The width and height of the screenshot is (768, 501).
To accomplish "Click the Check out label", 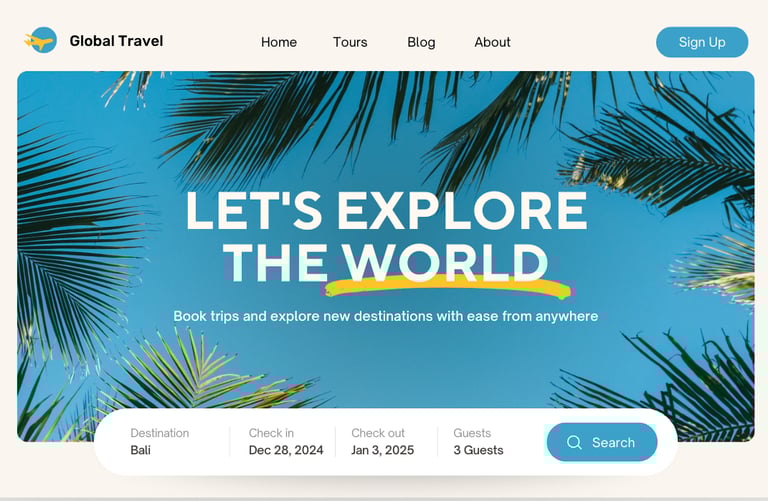I will [x=378, y=433].
